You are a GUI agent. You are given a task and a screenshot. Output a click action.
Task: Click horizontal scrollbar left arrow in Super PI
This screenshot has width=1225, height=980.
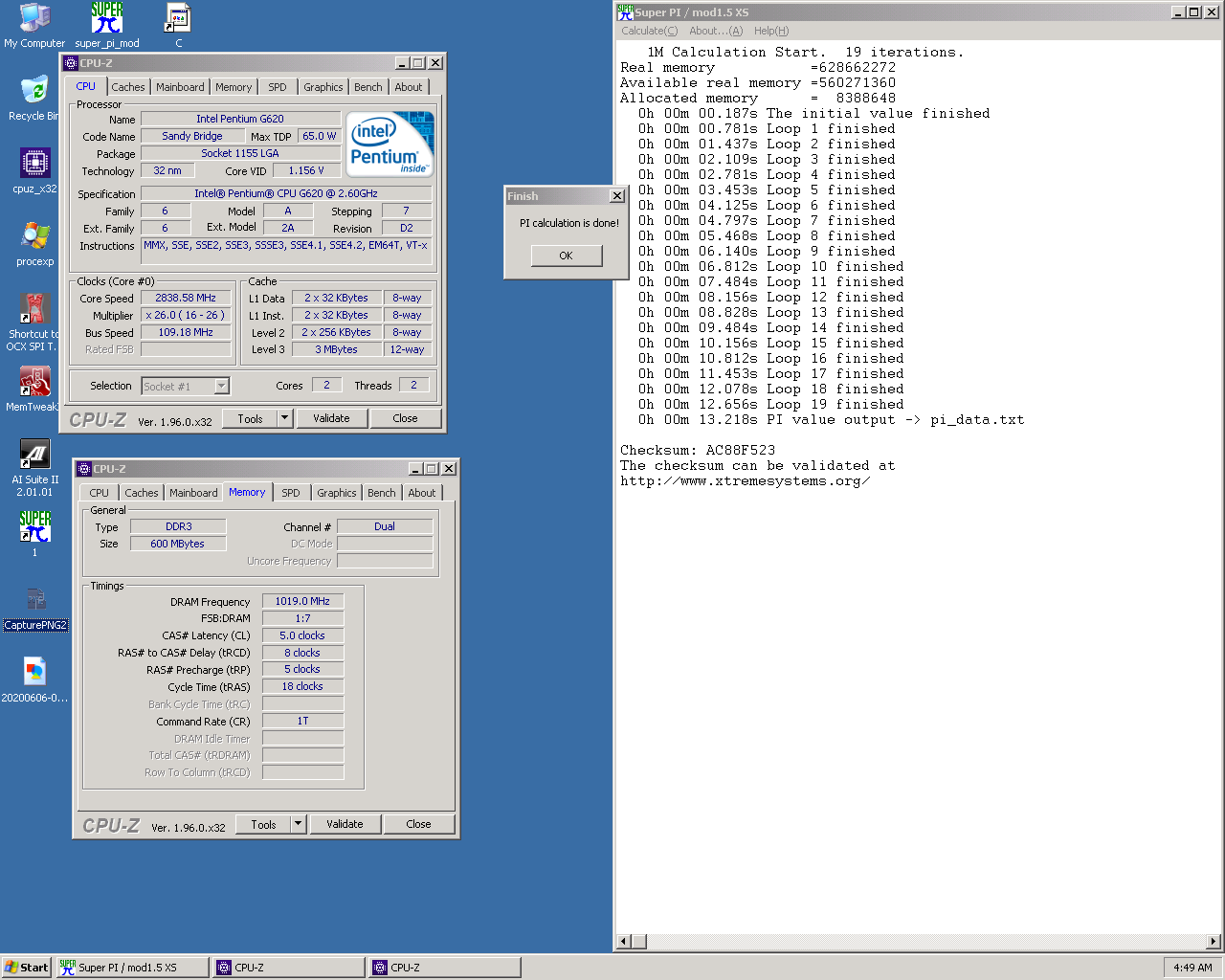coord(623,941)
